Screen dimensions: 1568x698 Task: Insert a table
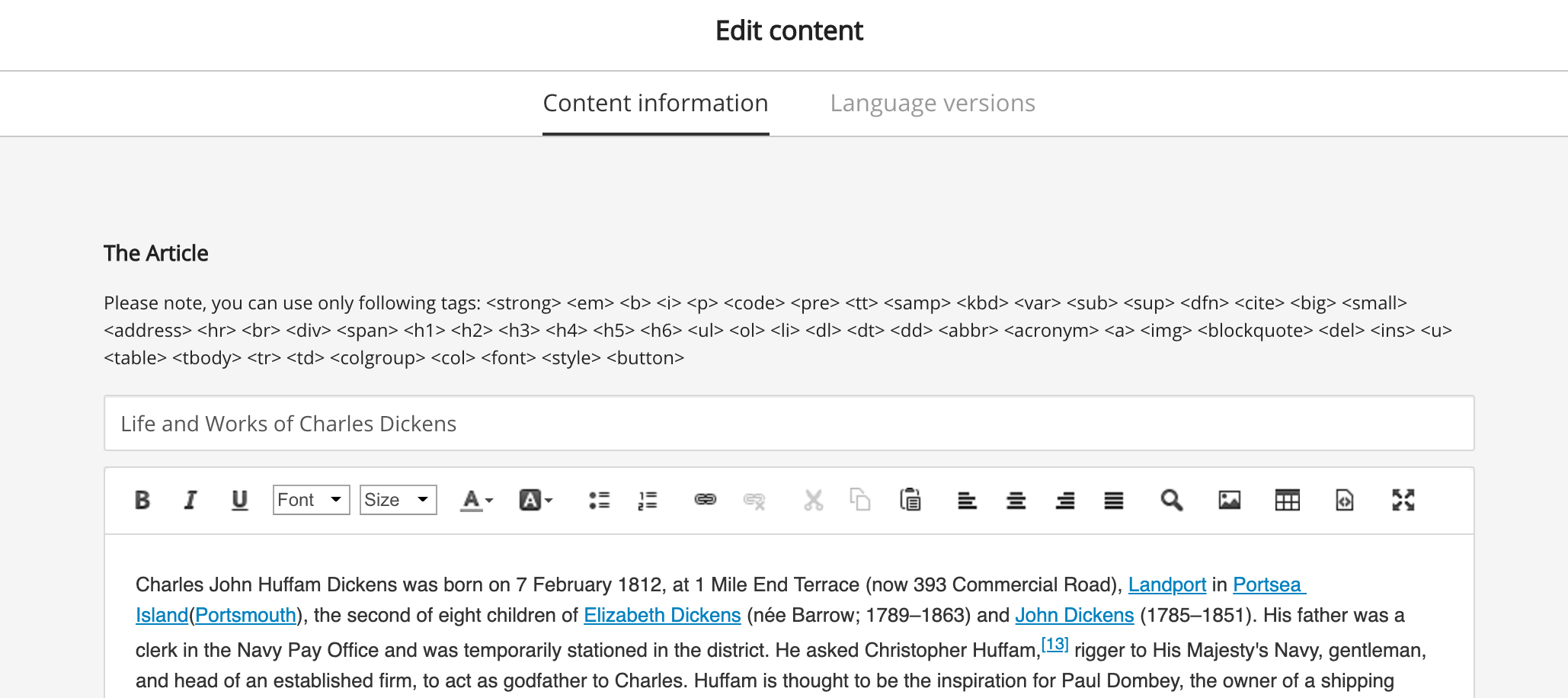1288,500
